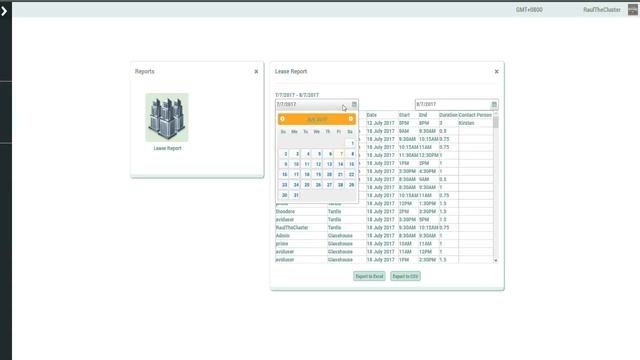Image resolution: width=640 pixels, height=360 pixels.
Task: Pick day 11 in the calendar
Action: click(x=307, y=164)
